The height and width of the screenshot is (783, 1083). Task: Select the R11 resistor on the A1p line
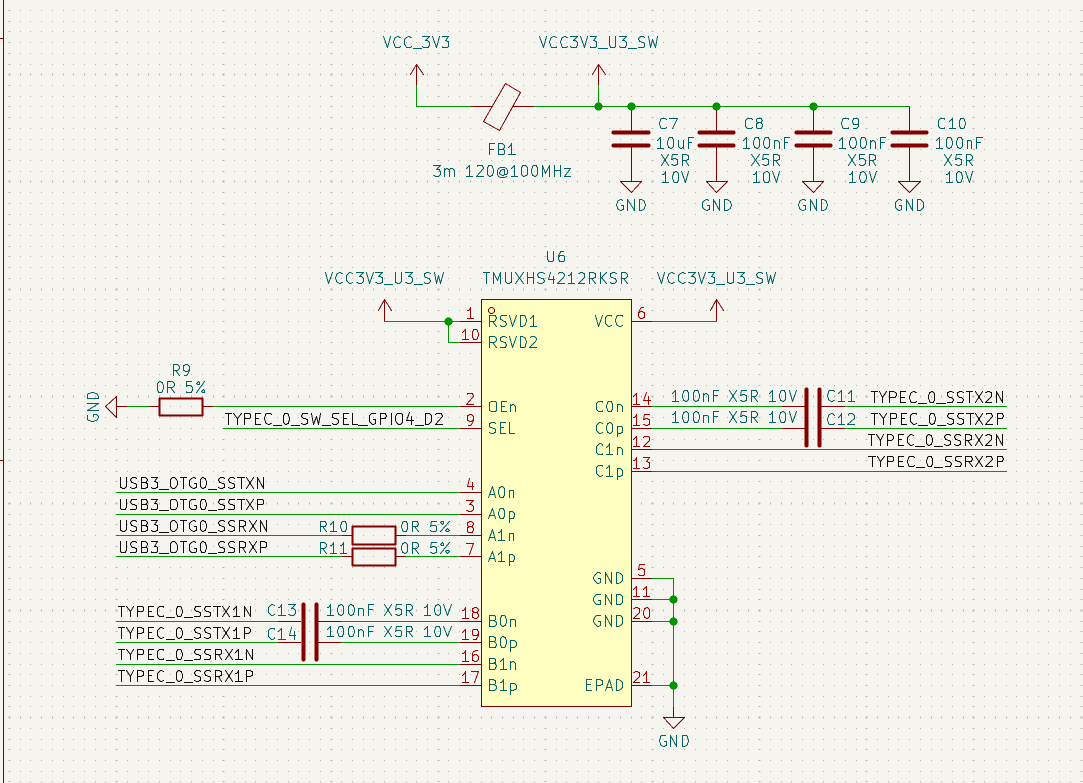click(x=375, y=556)
